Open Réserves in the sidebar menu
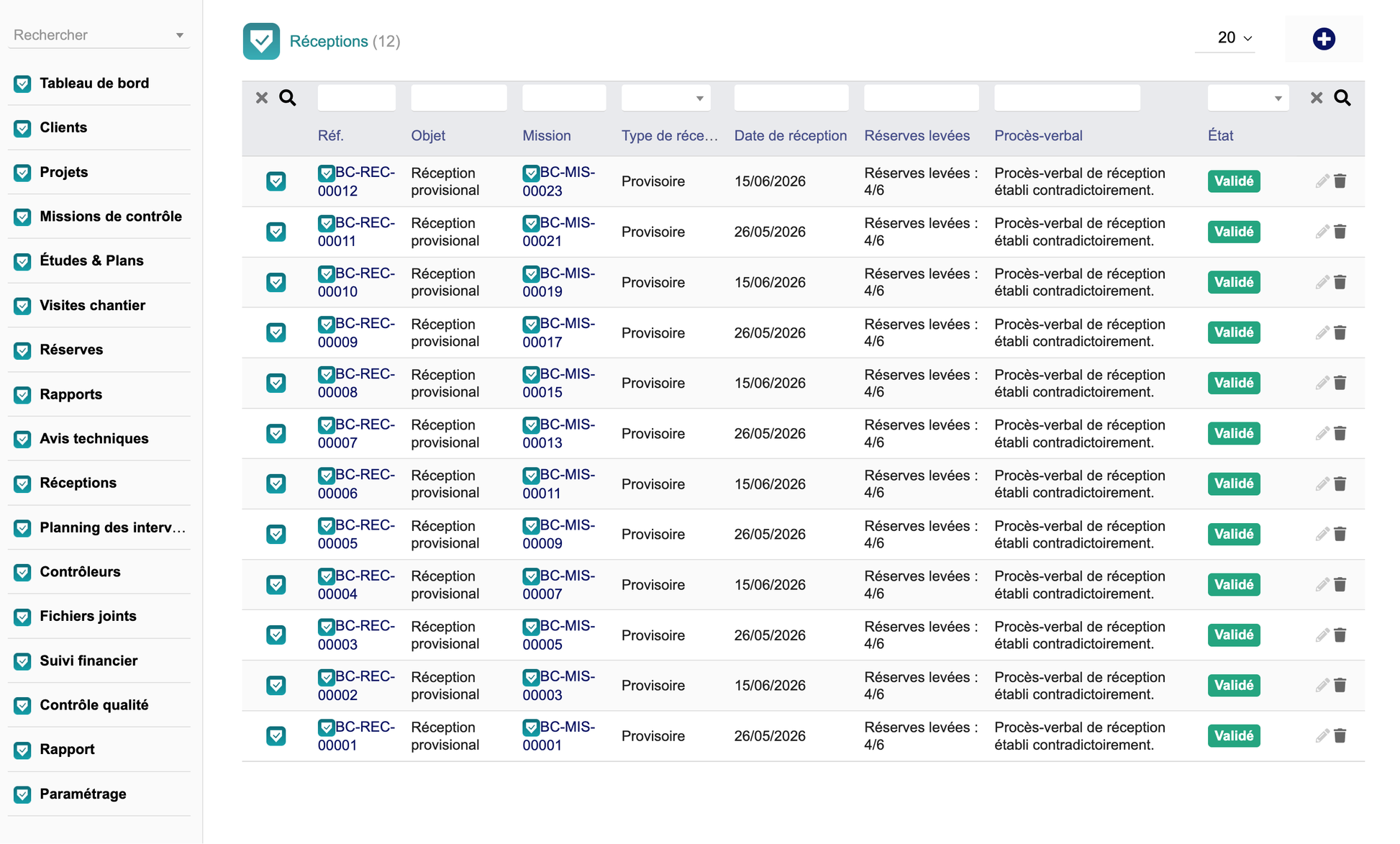1400x844 pixels. tap(71, 350)
